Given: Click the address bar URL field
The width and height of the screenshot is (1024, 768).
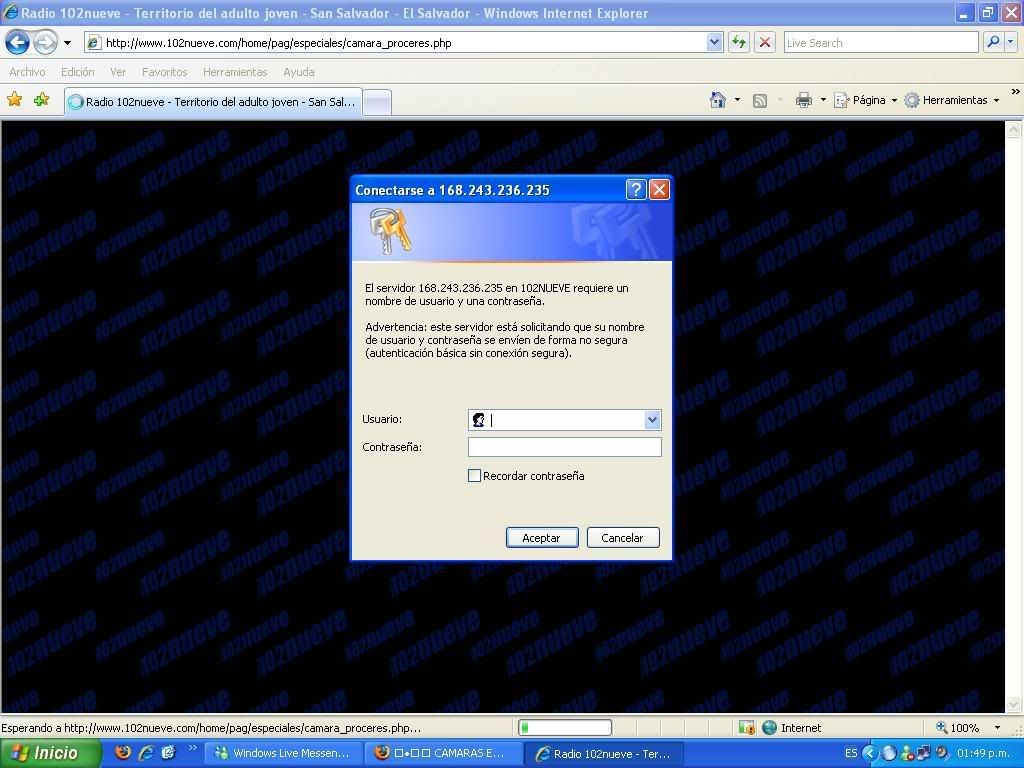Looking at the screenshot, I should pos(396,43).
